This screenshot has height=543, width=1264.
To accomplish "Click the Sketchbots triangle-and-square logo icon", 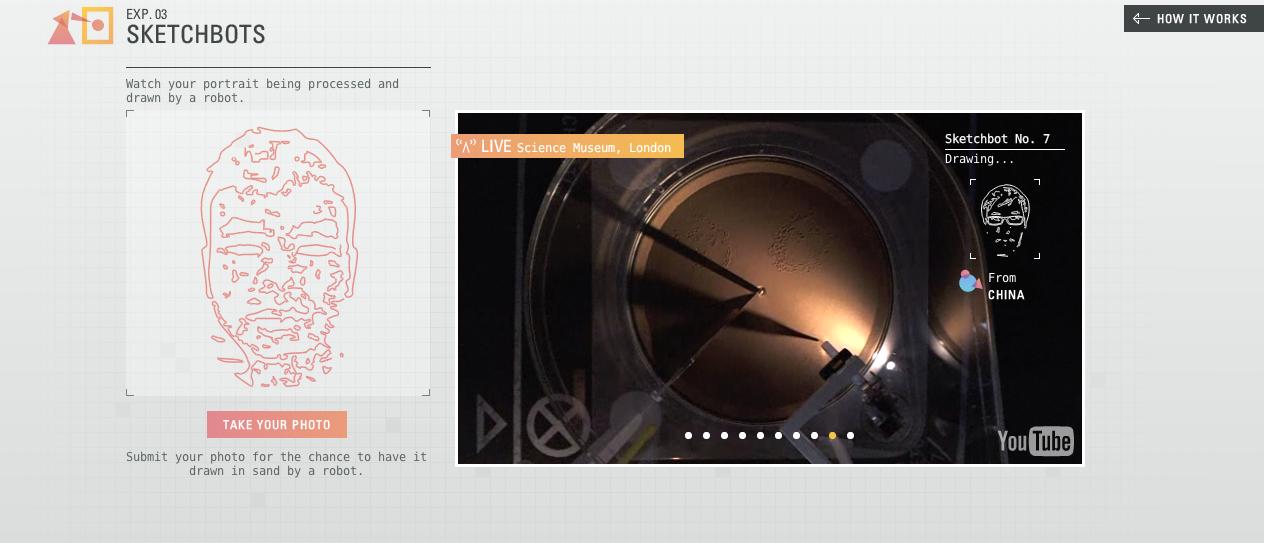I will coord(80,26).
